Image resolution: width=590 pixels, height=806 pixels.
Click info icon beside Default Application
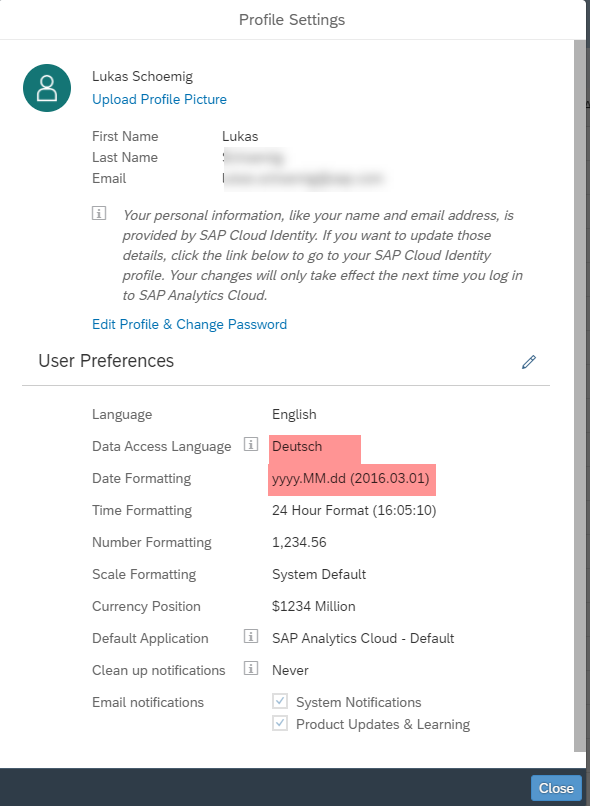click(250, 636)
